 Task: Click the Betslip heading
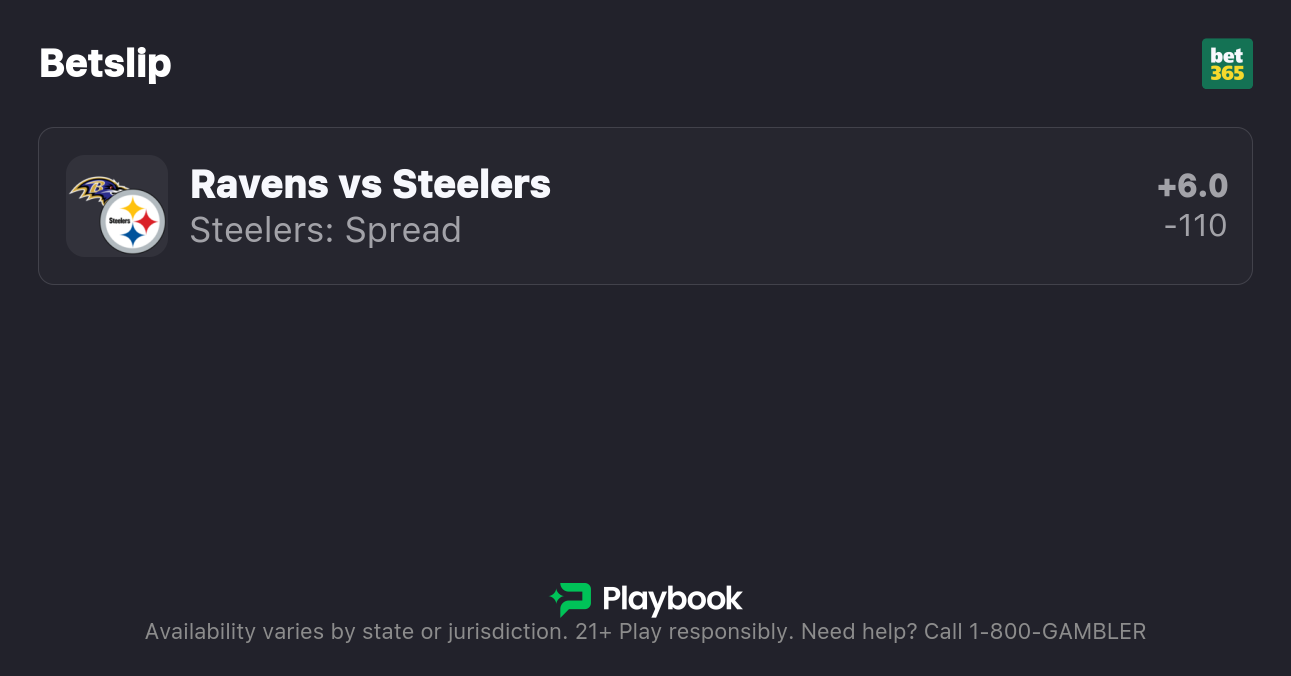point(105,64)
